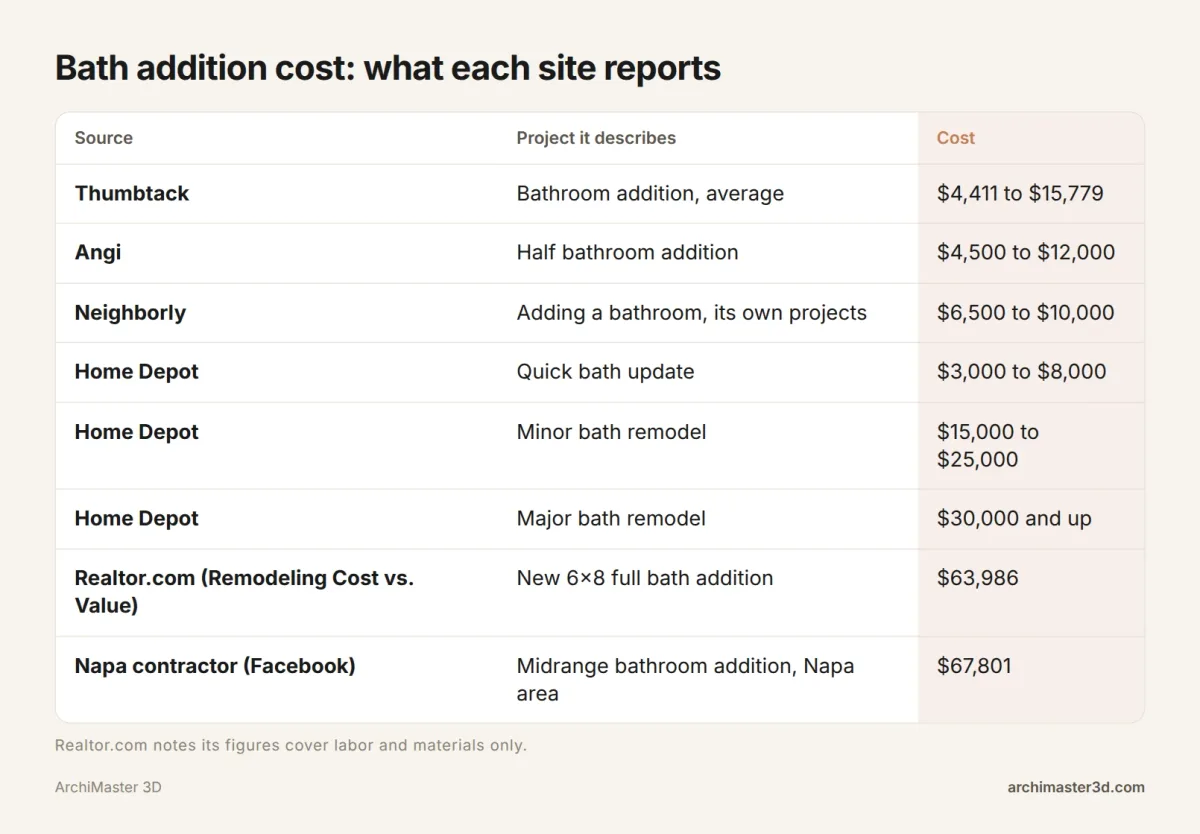Click 'Realtor.com (Remodeling Cost vs. Value)' cell
Viewport: 1200px width, 834px height.
[244, 592]
